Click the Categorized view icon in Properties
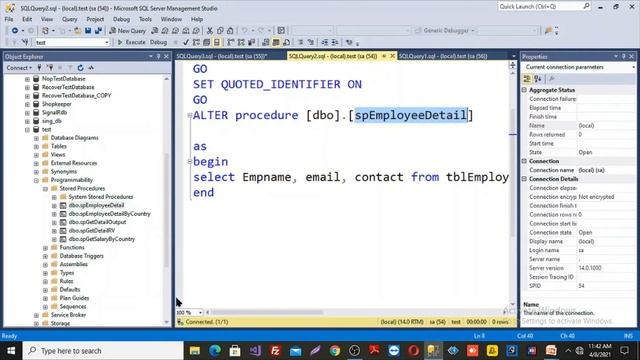Viewport: 640px width, 360px height. tap(527, 79)
